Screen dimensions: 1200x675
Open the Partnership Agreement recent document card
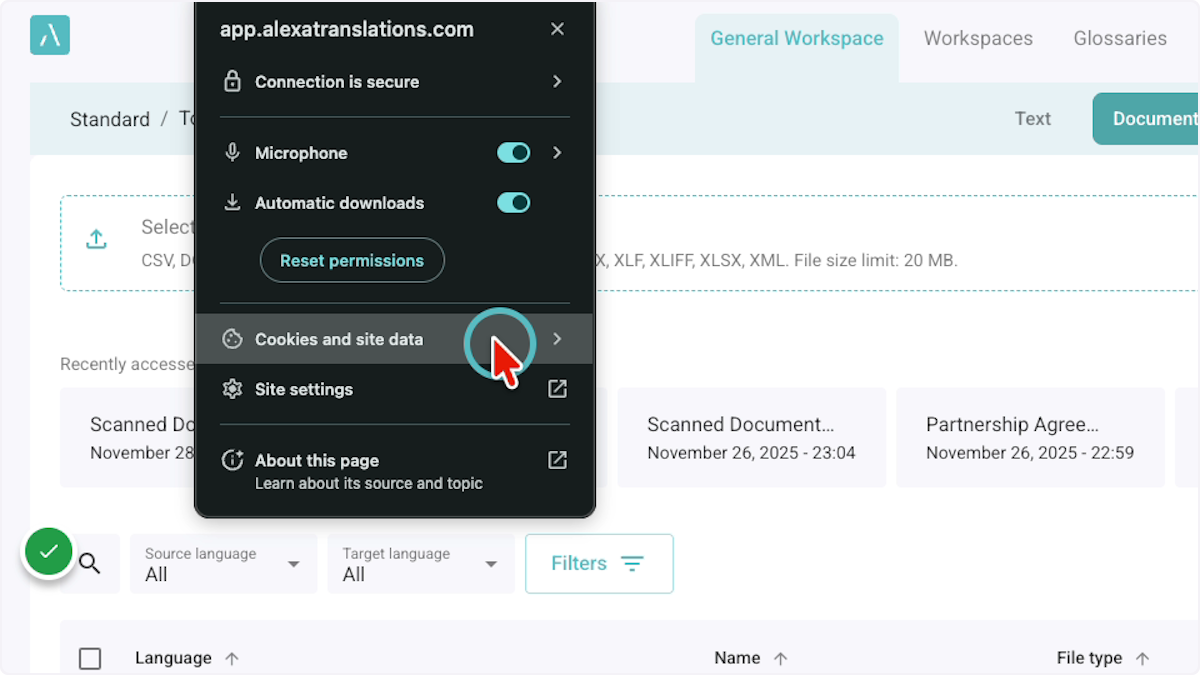(x=1030, y=438)
